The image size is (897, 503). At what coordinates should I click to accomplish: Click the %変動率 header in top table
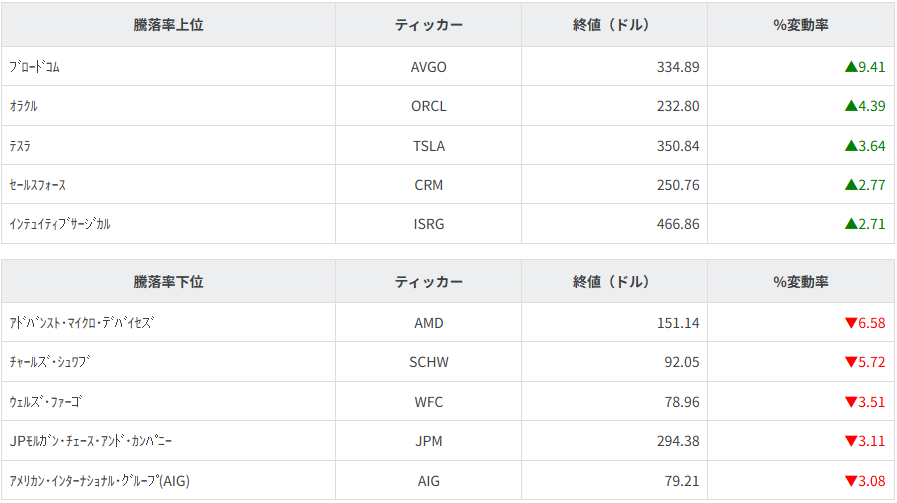point(800,25)
